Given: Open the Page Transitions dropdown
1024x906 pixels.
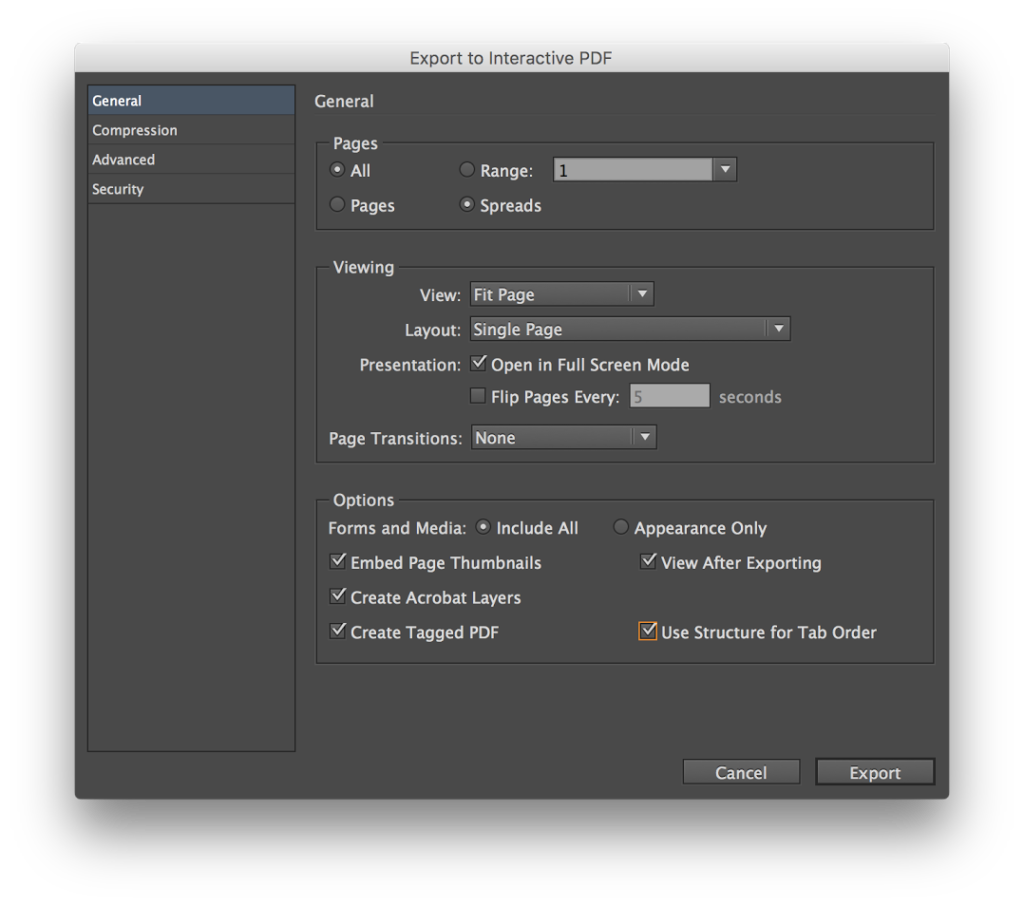Looking at the screenshot, I should [645, 437].
